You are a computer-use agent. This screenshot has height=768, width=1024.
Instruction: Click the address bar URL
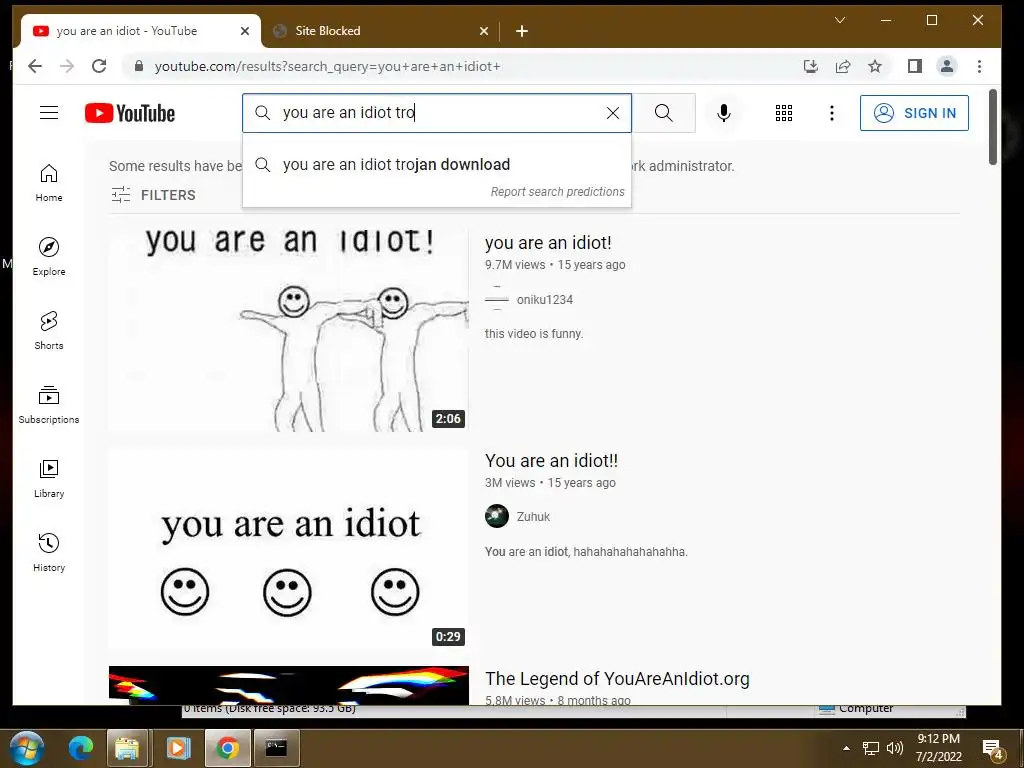(x=327, y=67)
